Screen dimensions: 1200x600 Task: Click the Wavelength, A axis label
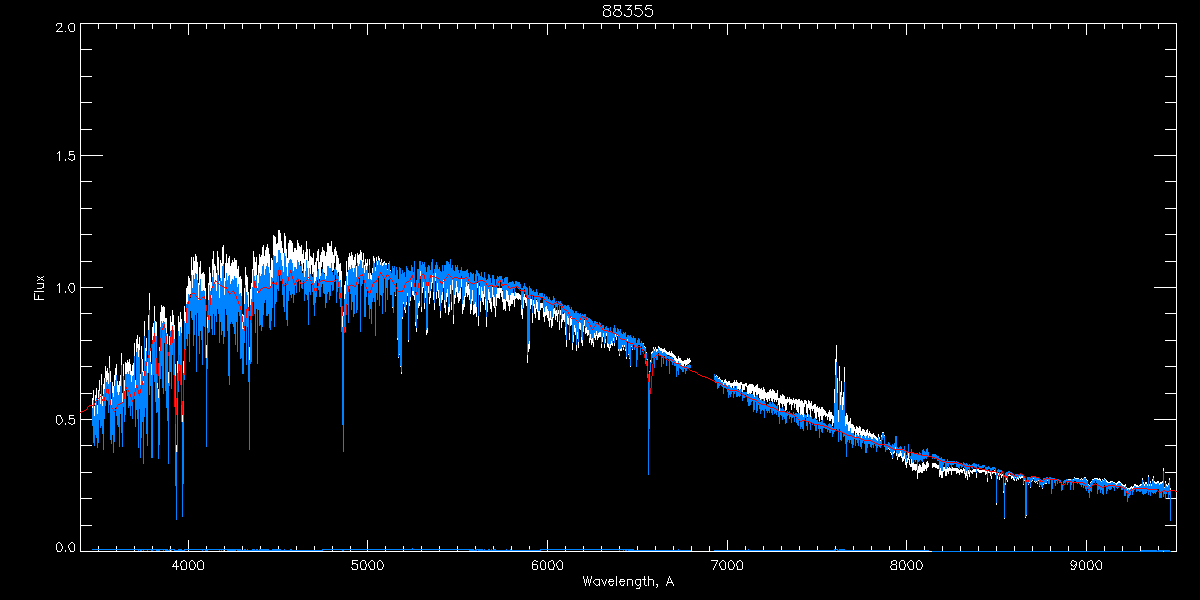tap(628, 581)
